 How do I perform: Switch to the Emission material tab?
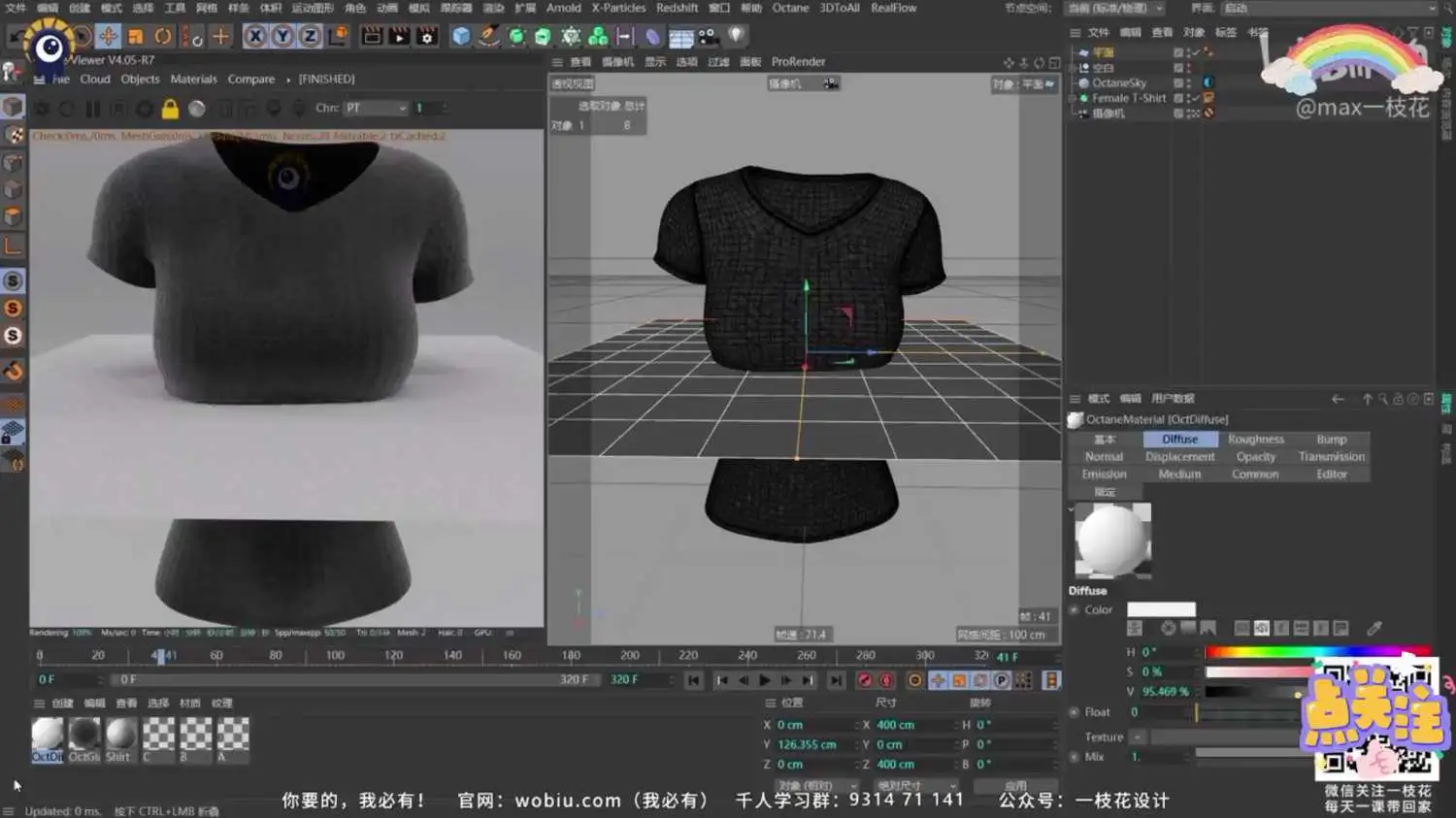coord(1105,474)
